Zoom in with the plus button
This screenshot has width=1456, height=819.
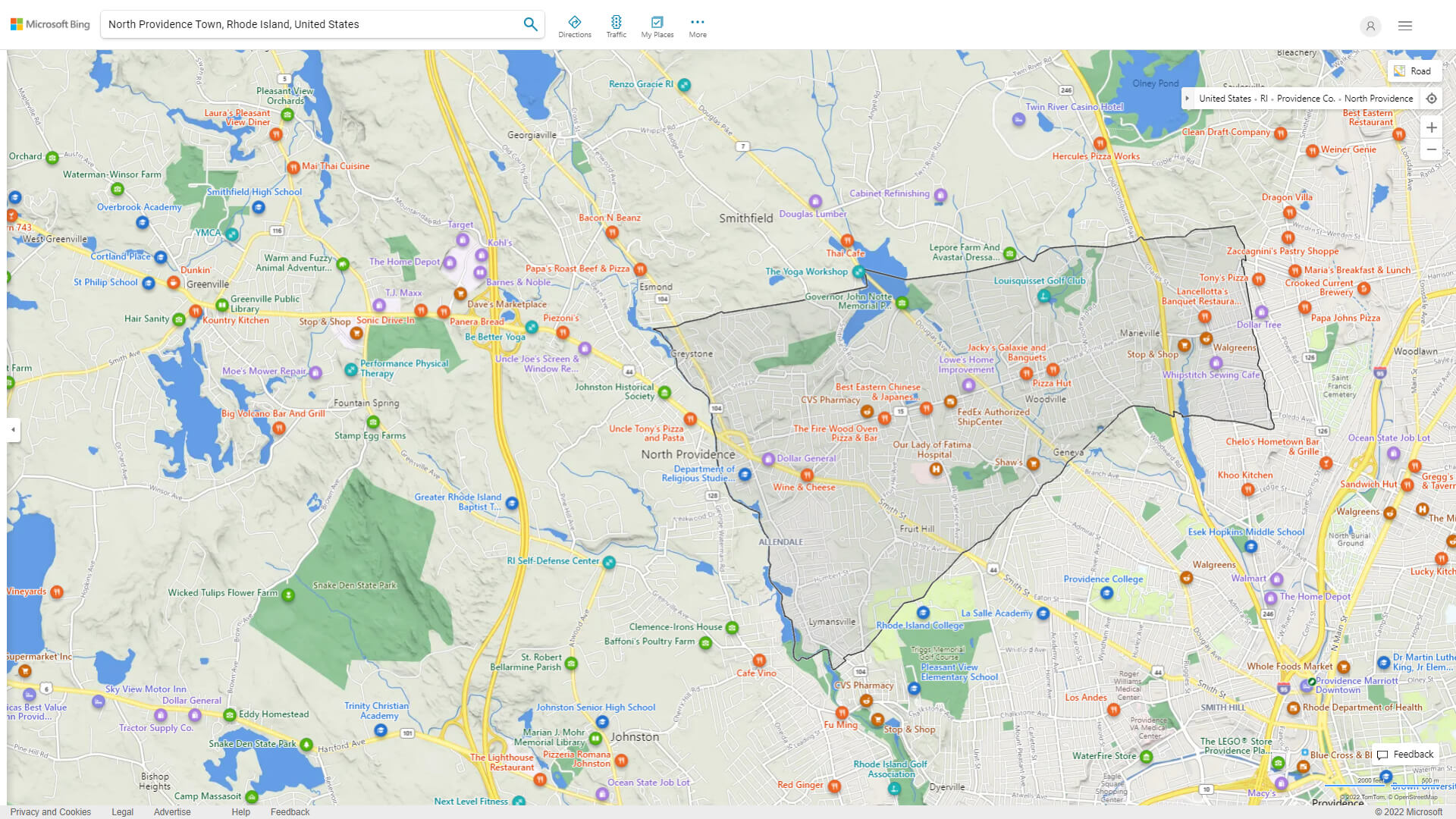pos(1431,127)
